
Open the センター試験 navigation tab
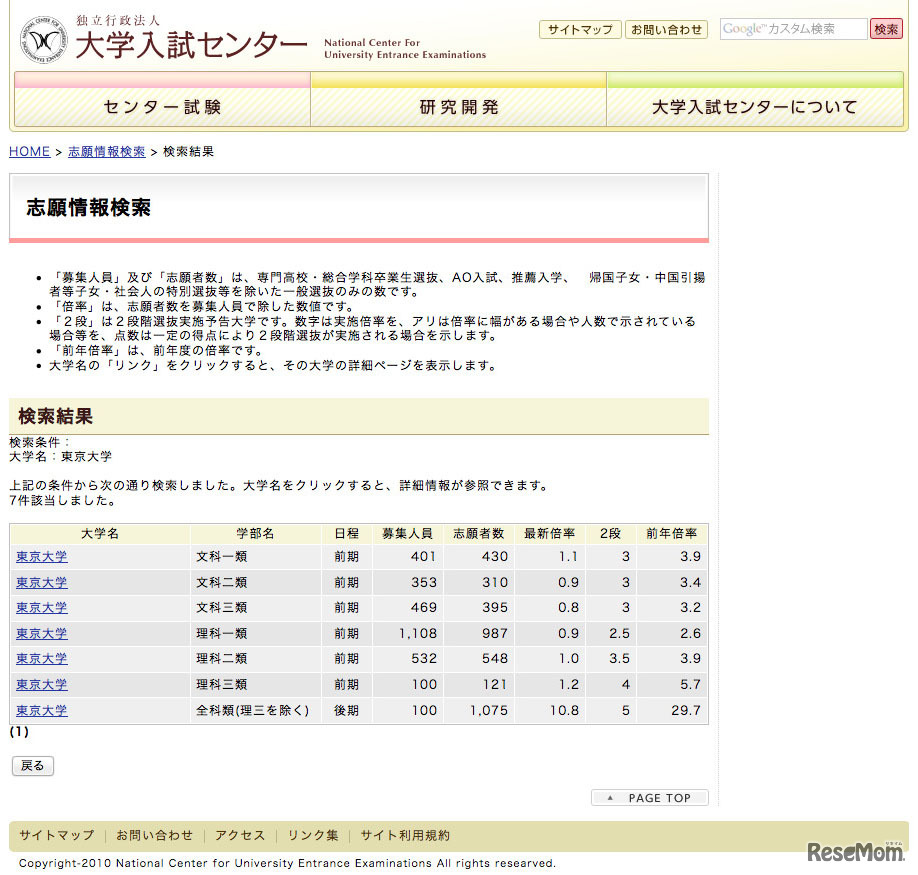point(162,108)
